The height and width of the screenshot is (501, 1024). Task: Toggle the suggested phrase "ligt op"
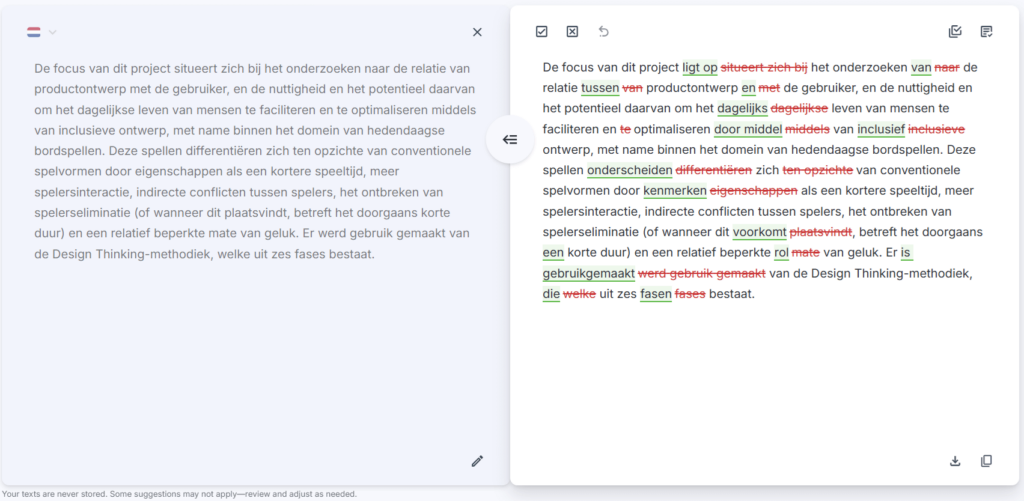point(700,68)
